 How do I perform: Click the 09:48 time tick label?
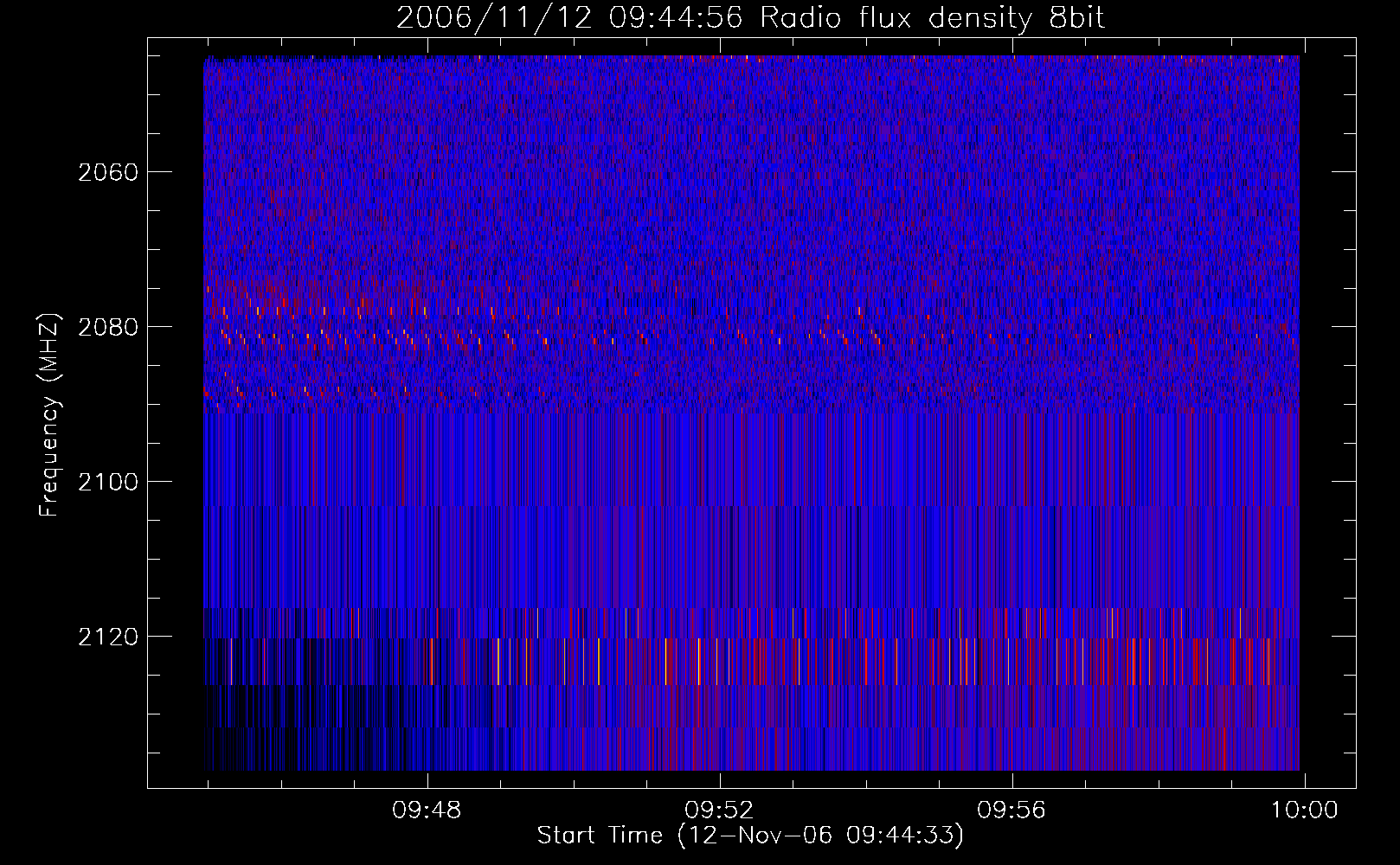(x=427, y=811)
